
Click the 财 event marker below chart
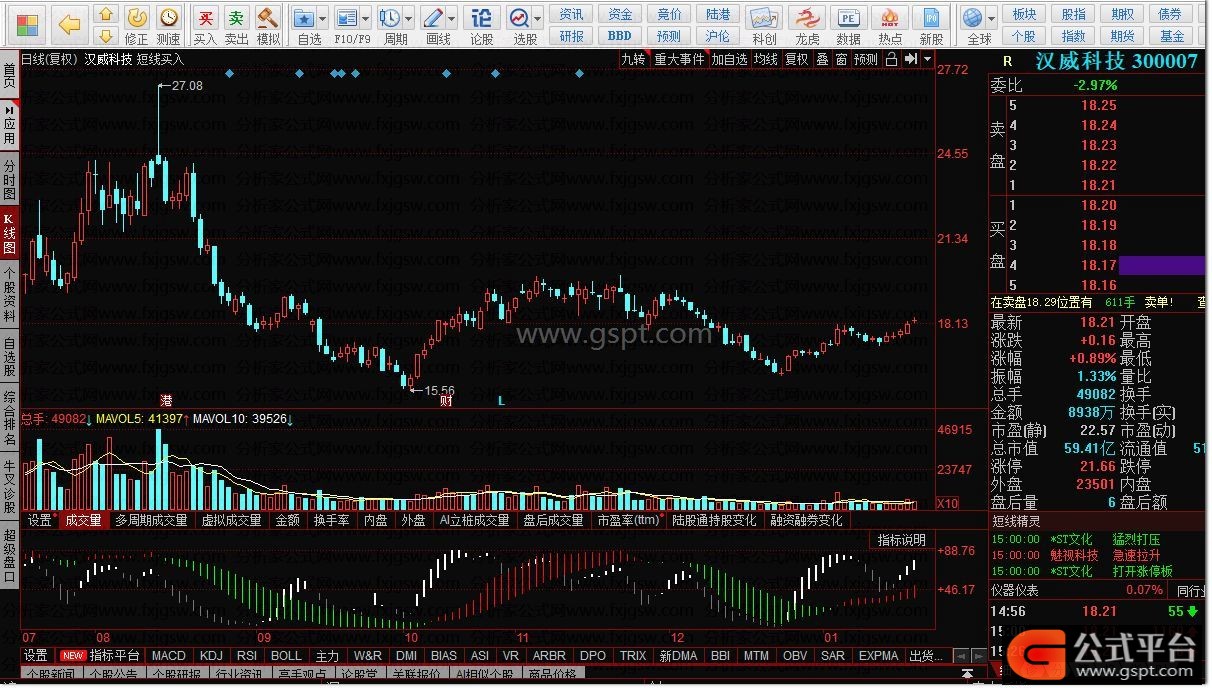[x=446, y=400]
